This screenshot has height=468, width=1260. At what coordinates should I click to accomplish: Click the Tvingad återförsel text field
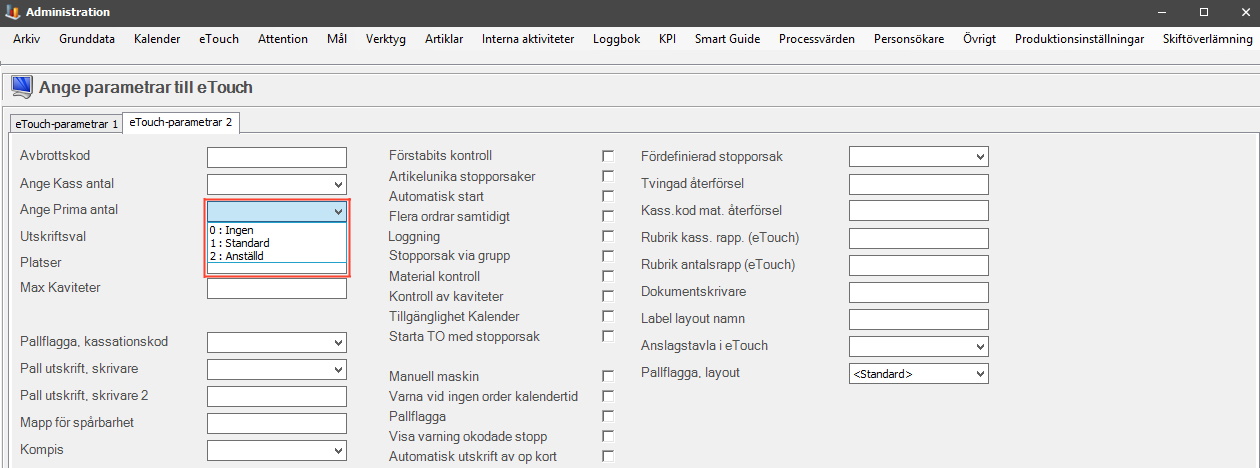(919, 184)
